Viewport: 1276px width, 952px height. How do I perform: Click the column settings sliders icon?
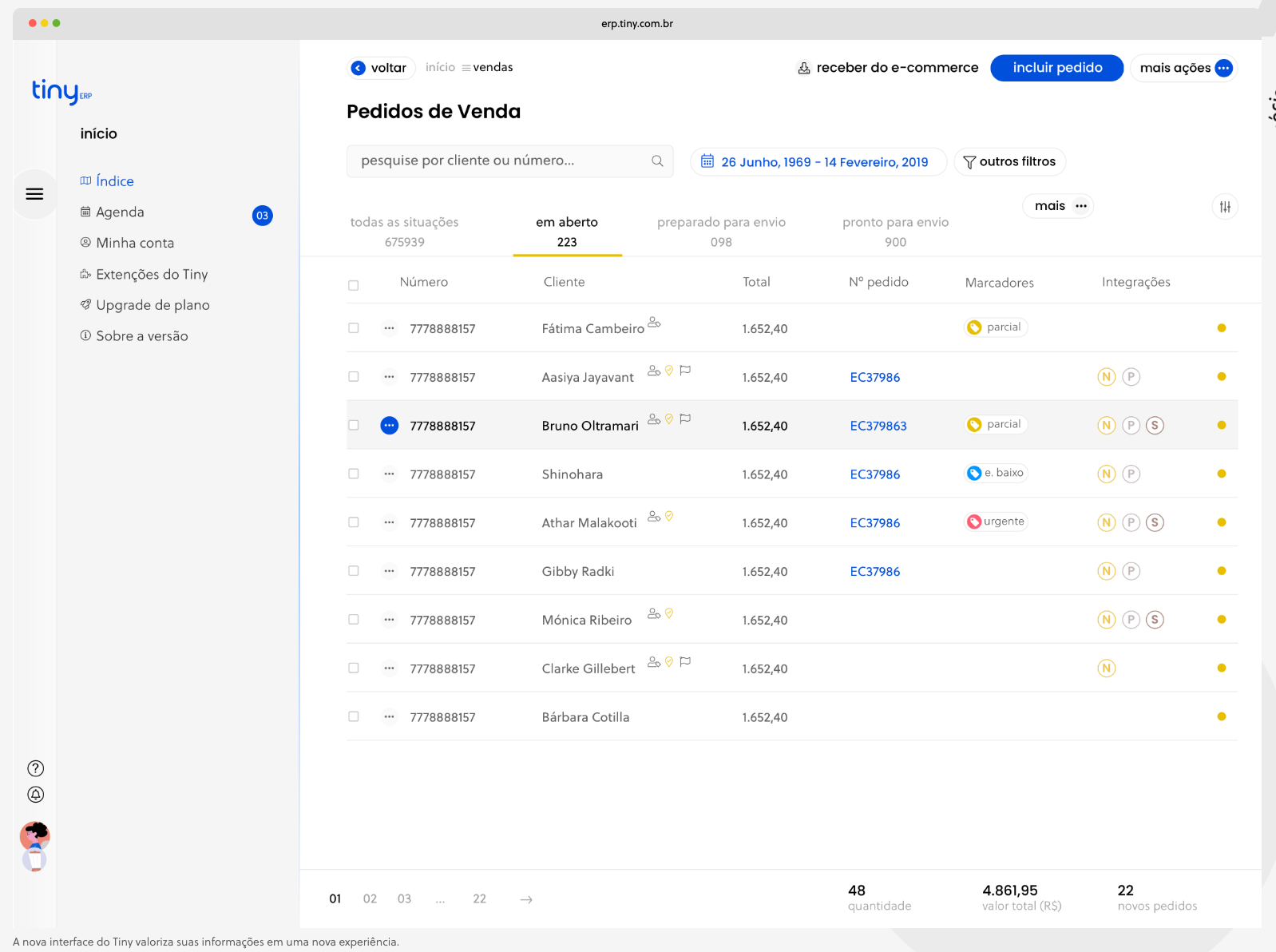[1225, 207]
